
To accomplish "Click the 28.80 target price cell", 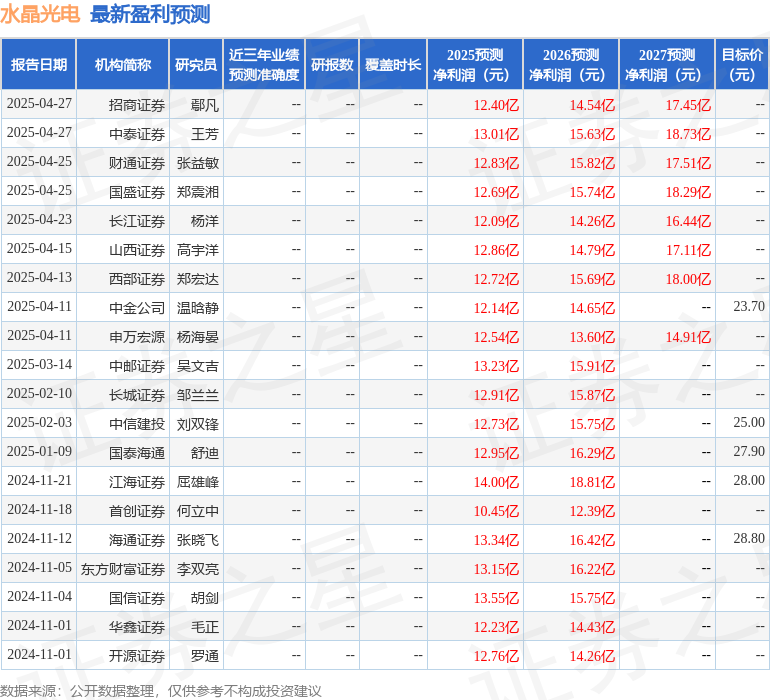I will point(748,539).
